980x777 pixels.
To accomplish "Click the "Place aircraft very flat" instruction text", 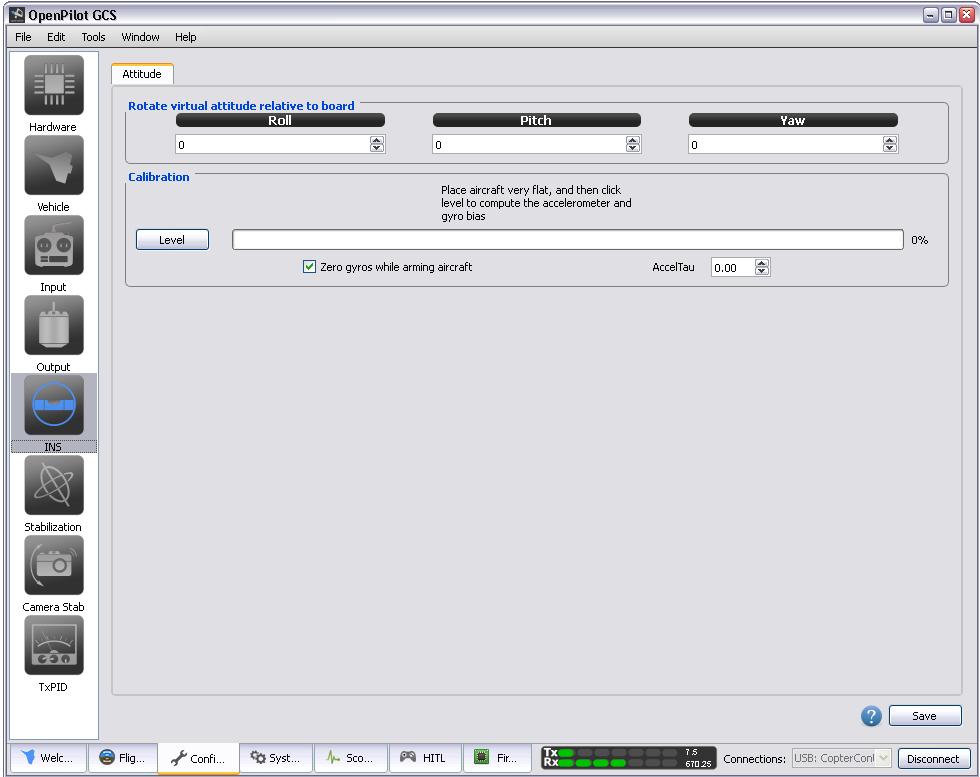I will [x=536, y=203].
